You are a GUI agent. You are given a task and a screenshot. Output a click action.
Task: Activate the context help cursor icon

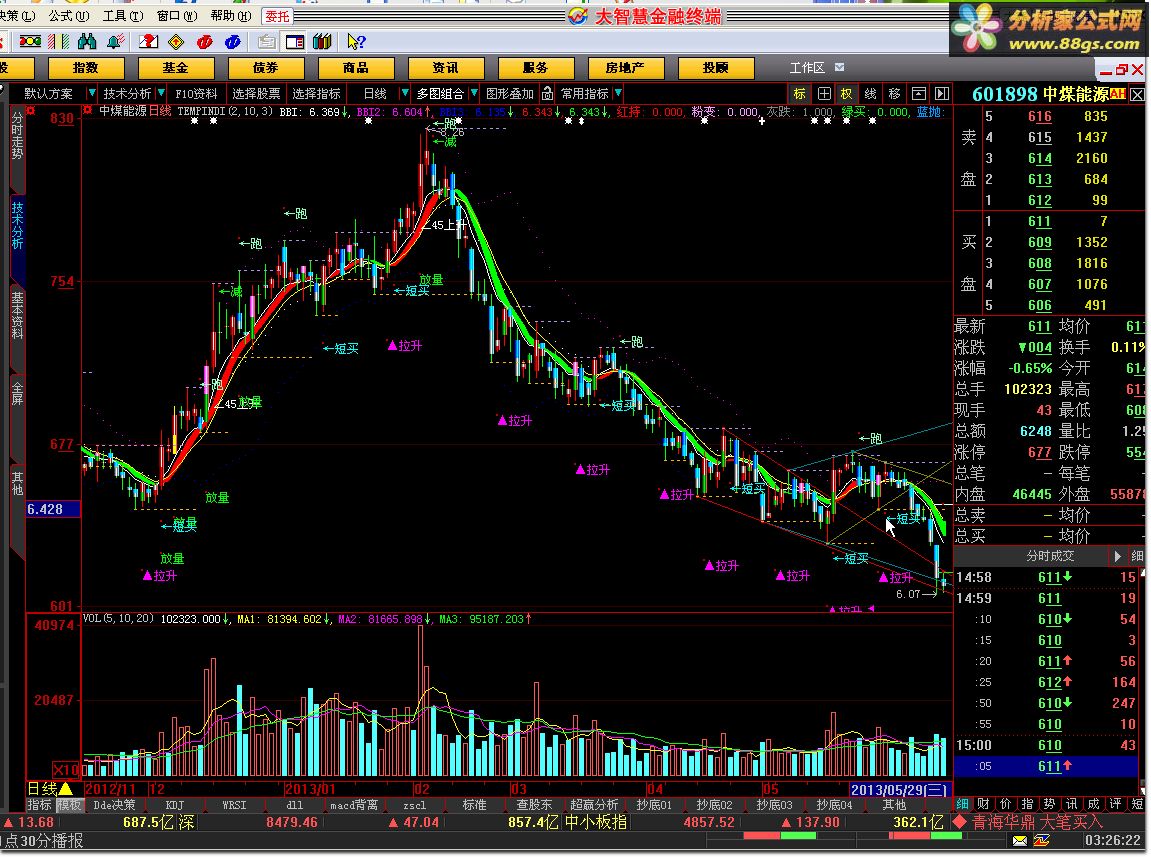pos(356,42)
